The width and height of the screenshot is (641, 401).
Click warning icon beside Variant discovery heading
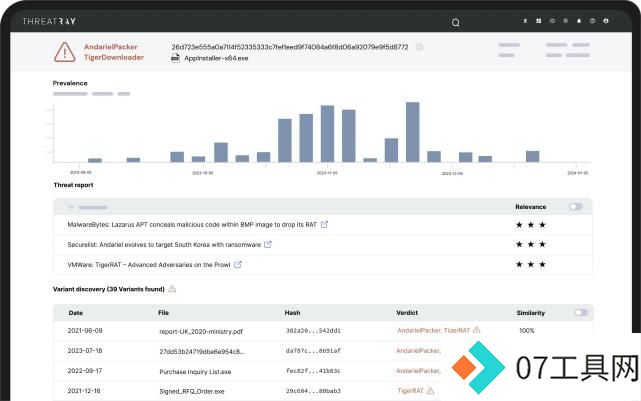[172, 289]
